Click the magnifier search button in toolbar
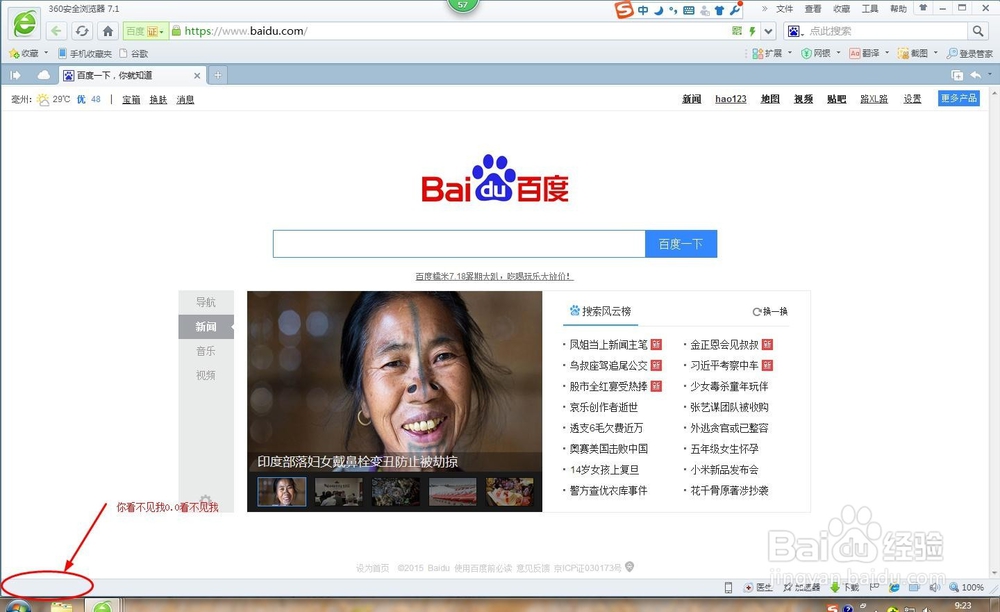 978,31
